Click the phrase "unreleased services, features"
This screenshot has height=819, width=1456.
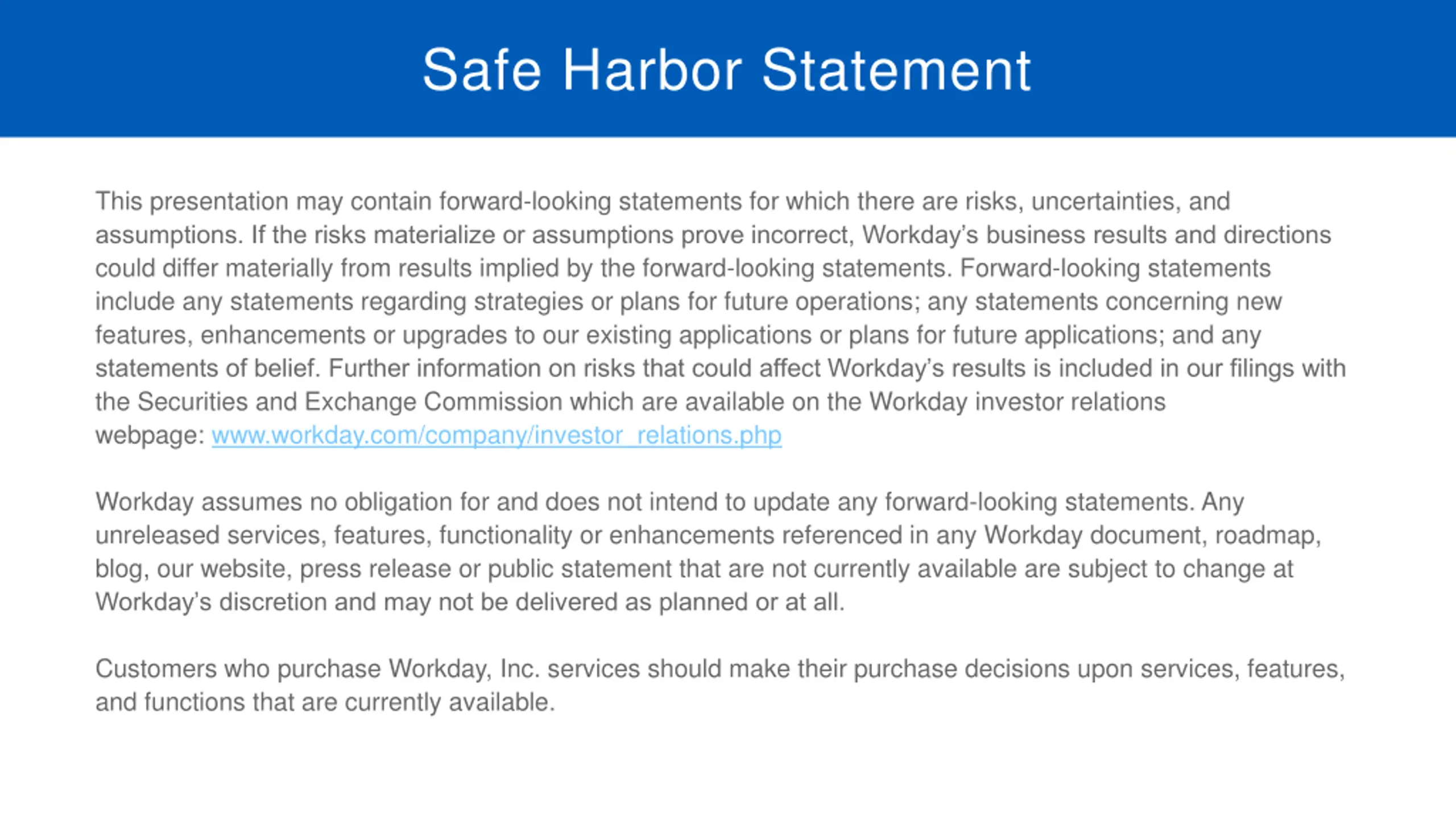pos(260,536)
